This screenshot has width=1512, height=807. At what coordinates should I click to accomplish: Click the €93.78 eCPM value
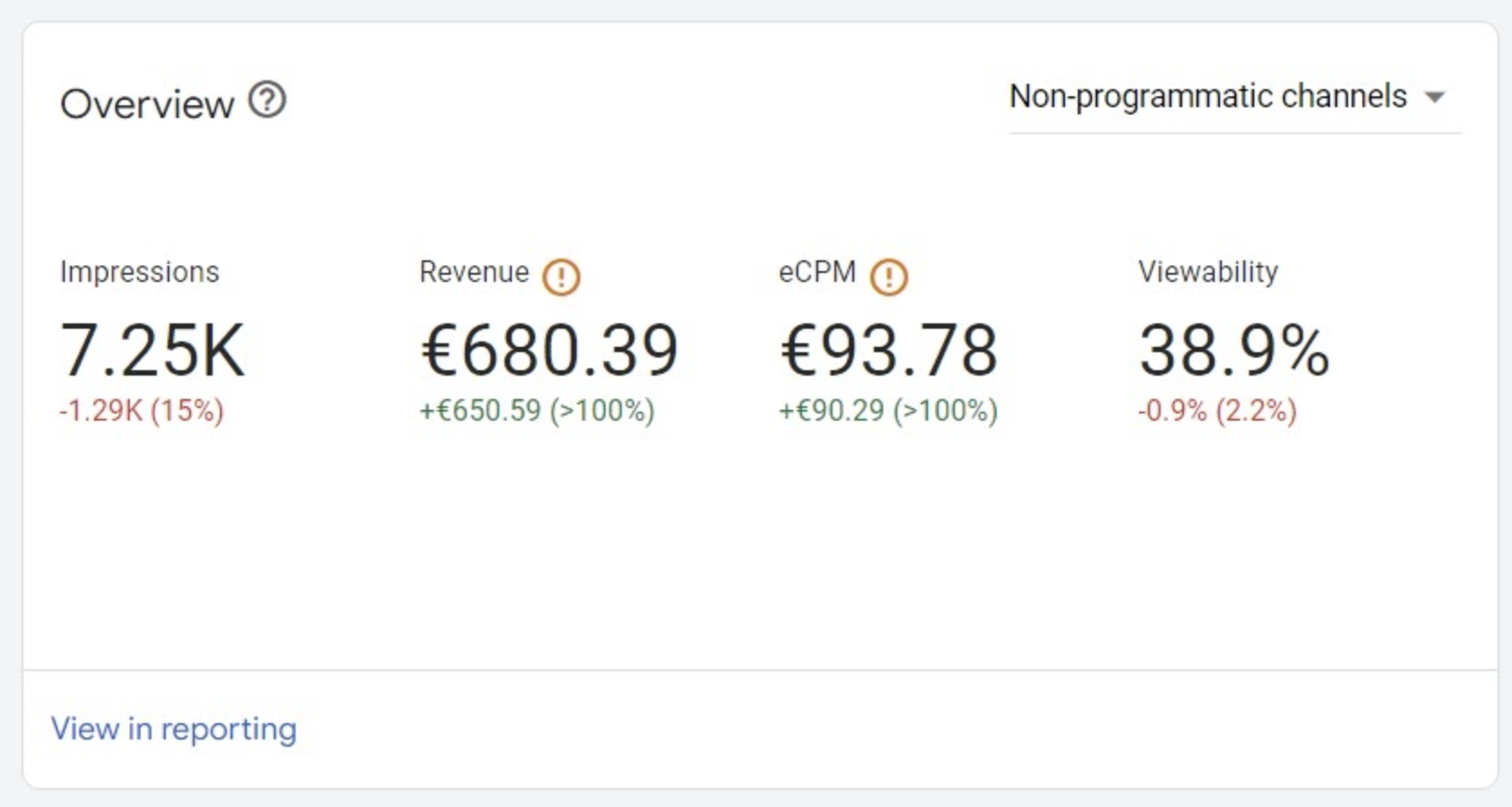[x=888, y=350]
